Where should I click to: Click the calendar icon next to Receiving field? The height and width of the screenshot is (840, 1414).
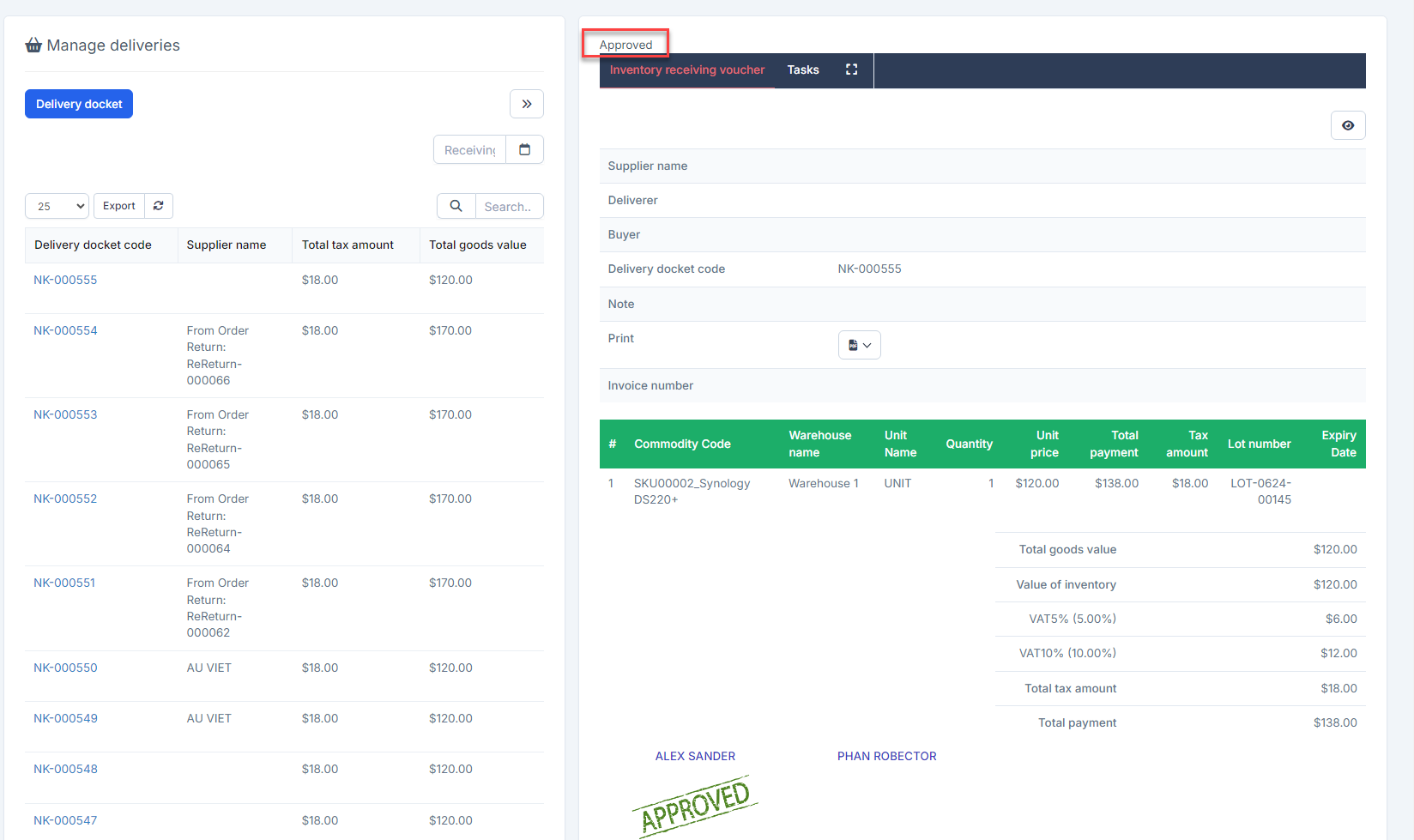tap(525, 149)
